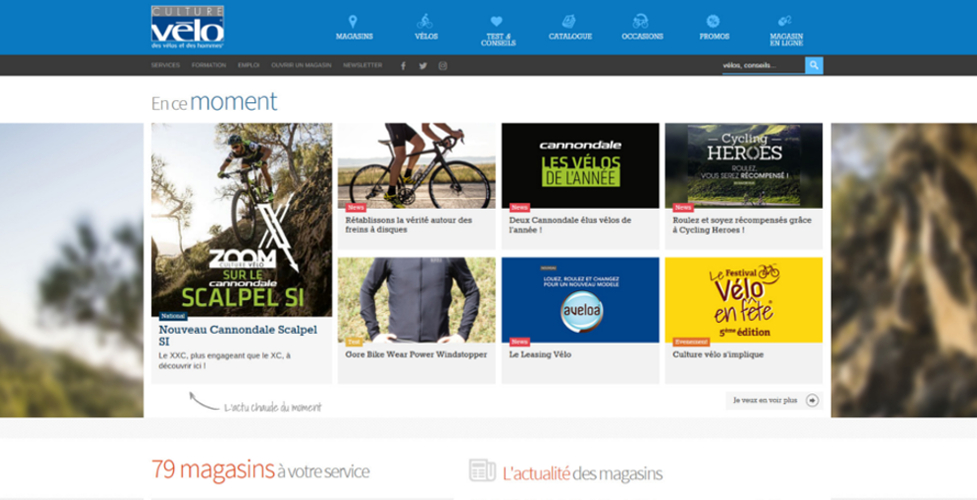977x500 pixels.
Task: Open the Promos percent icon
Action: 713,21
